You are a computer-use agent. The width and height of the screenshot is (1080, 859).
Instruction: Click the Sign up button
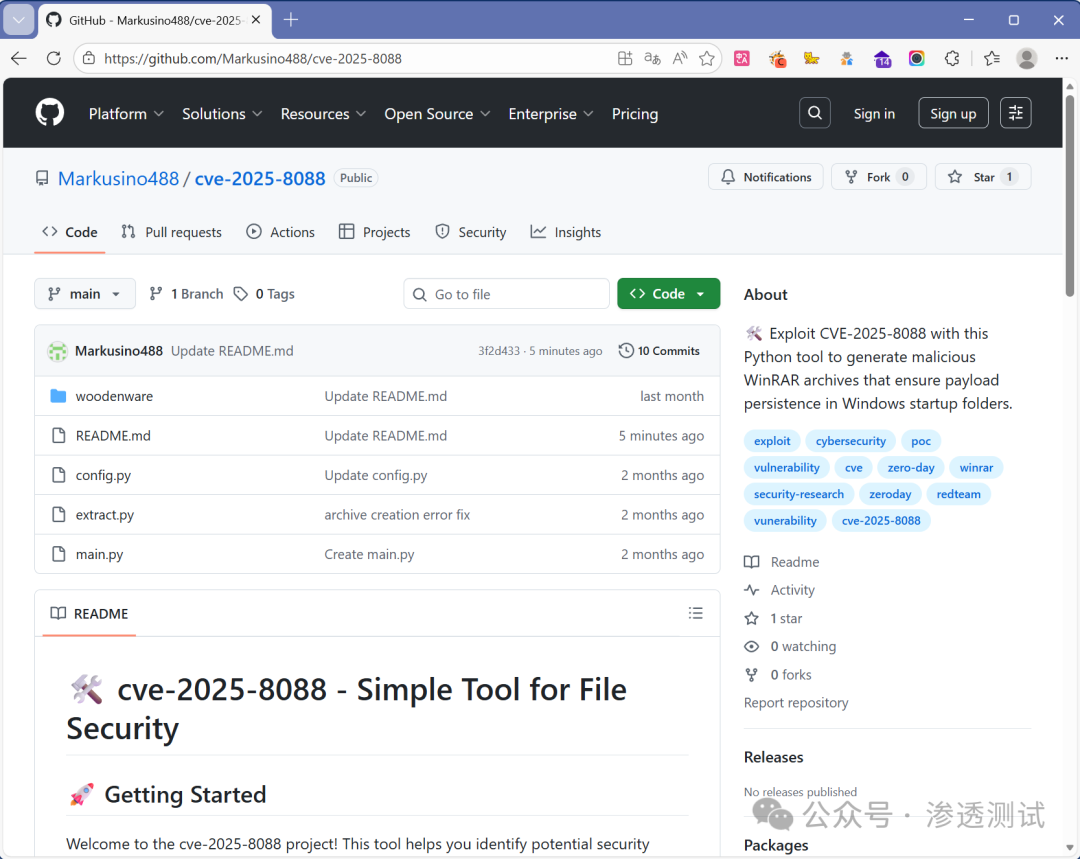[952, 112]
